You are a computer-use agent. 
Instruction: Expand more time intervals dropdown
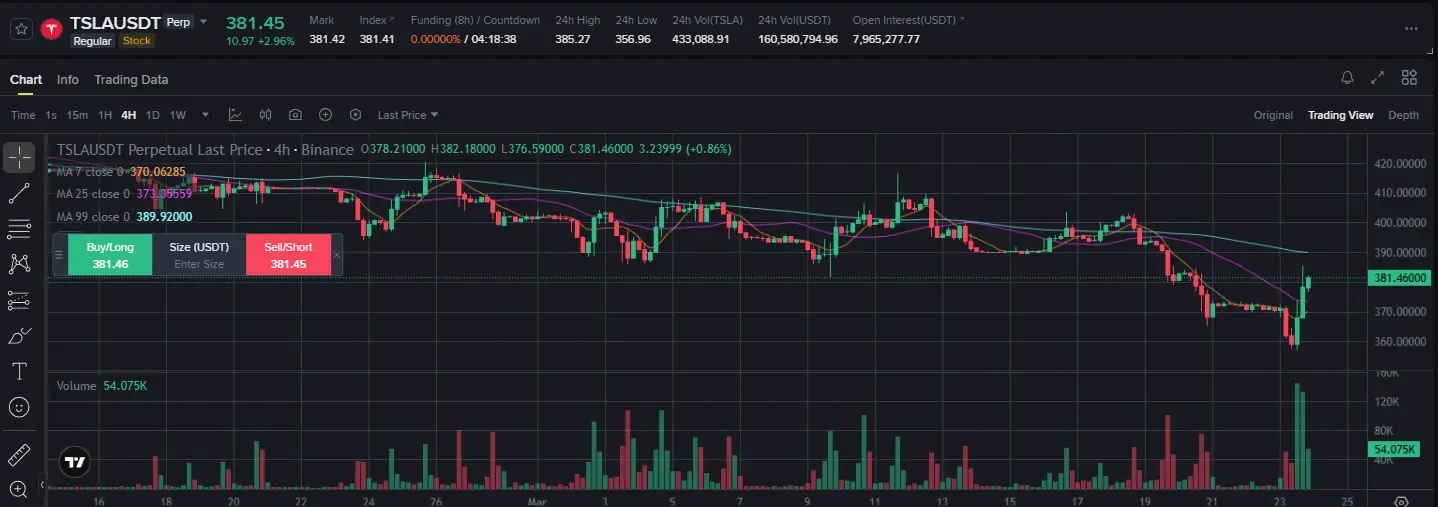[205, 115]
